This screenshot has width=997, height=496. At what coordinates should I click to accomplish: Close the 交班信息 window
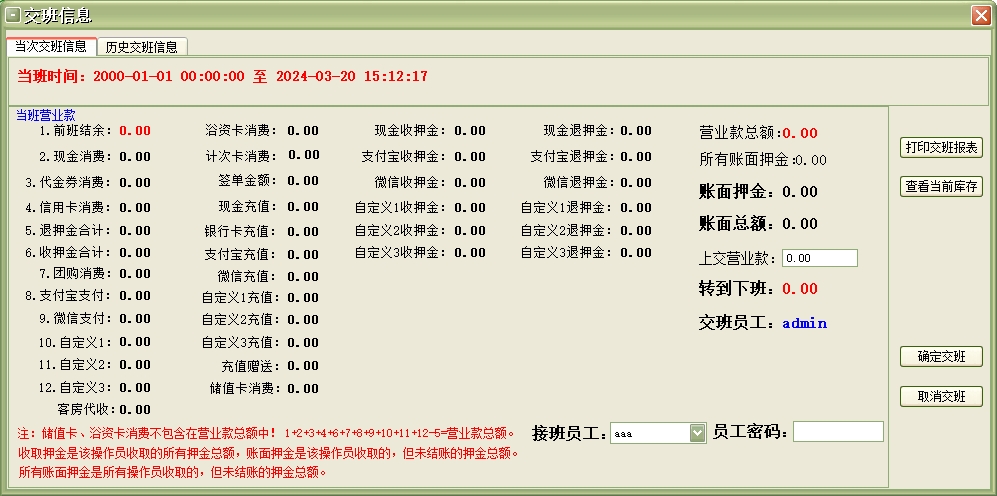(980, 15)
